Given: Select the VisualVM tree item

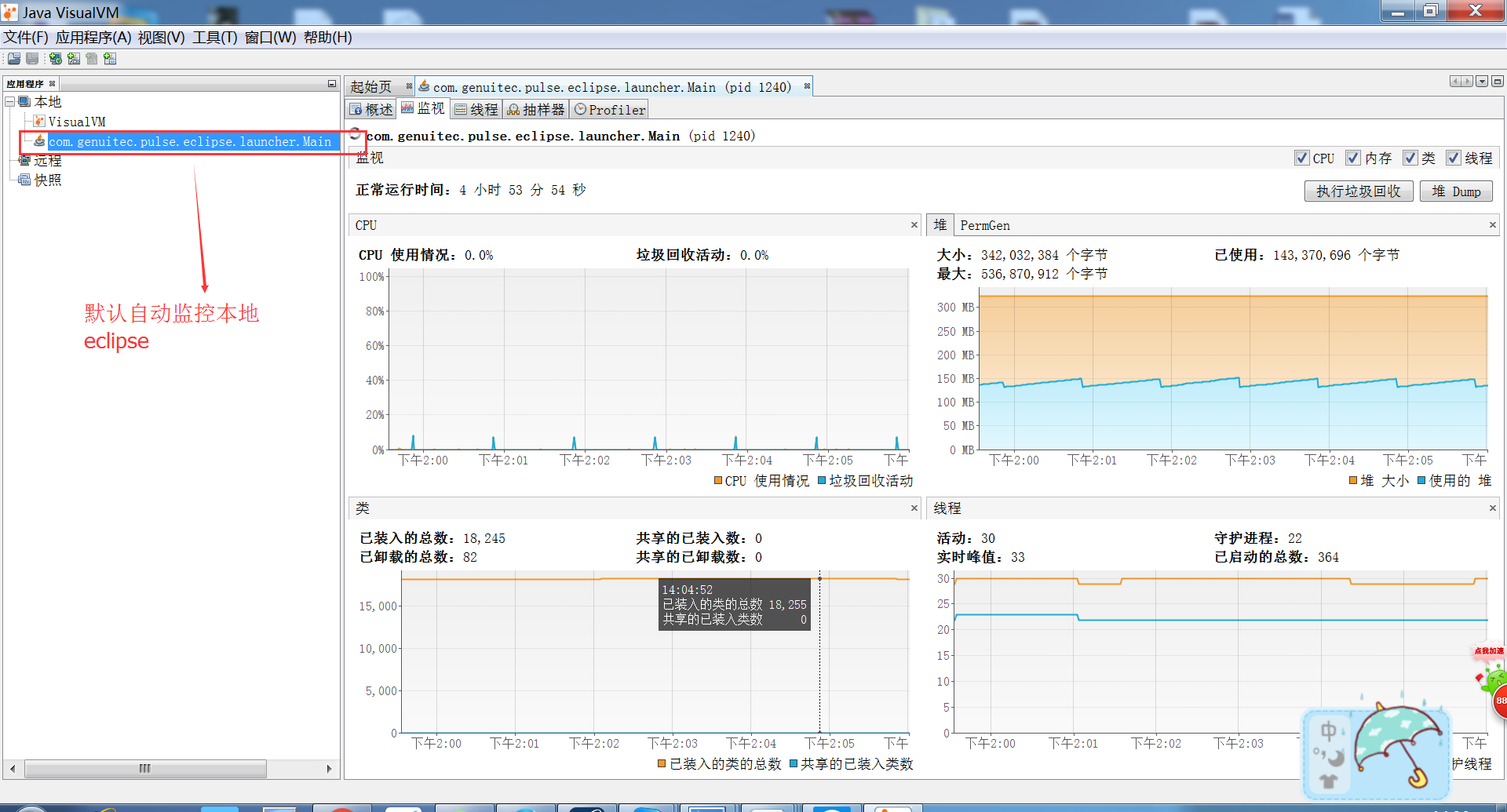Looking at the screenshot, I should pyautogui.click(x=77, y=122).
